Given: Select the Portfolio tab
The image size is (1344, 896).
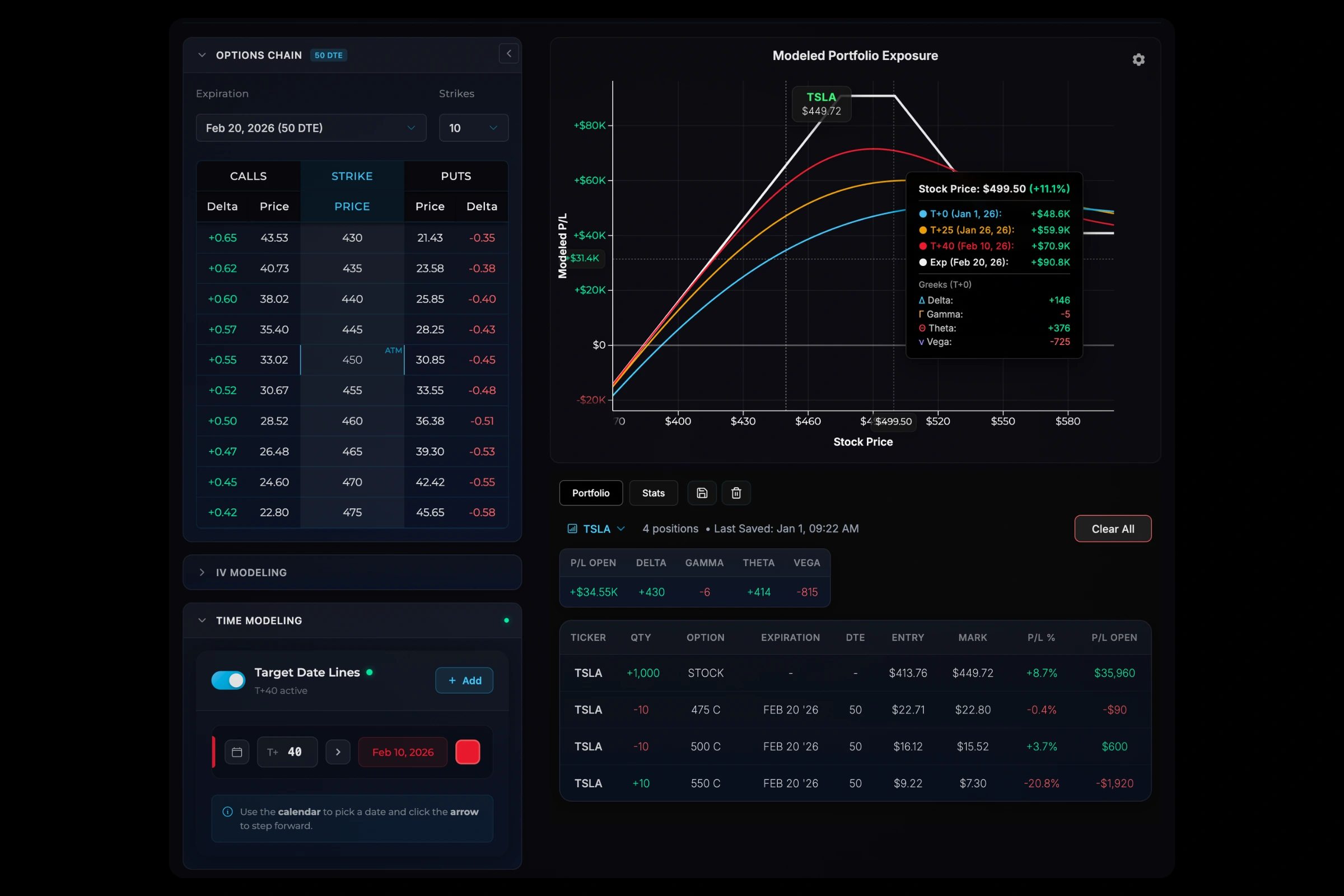Looking at the screenshot, I should [x=590, y=493].
